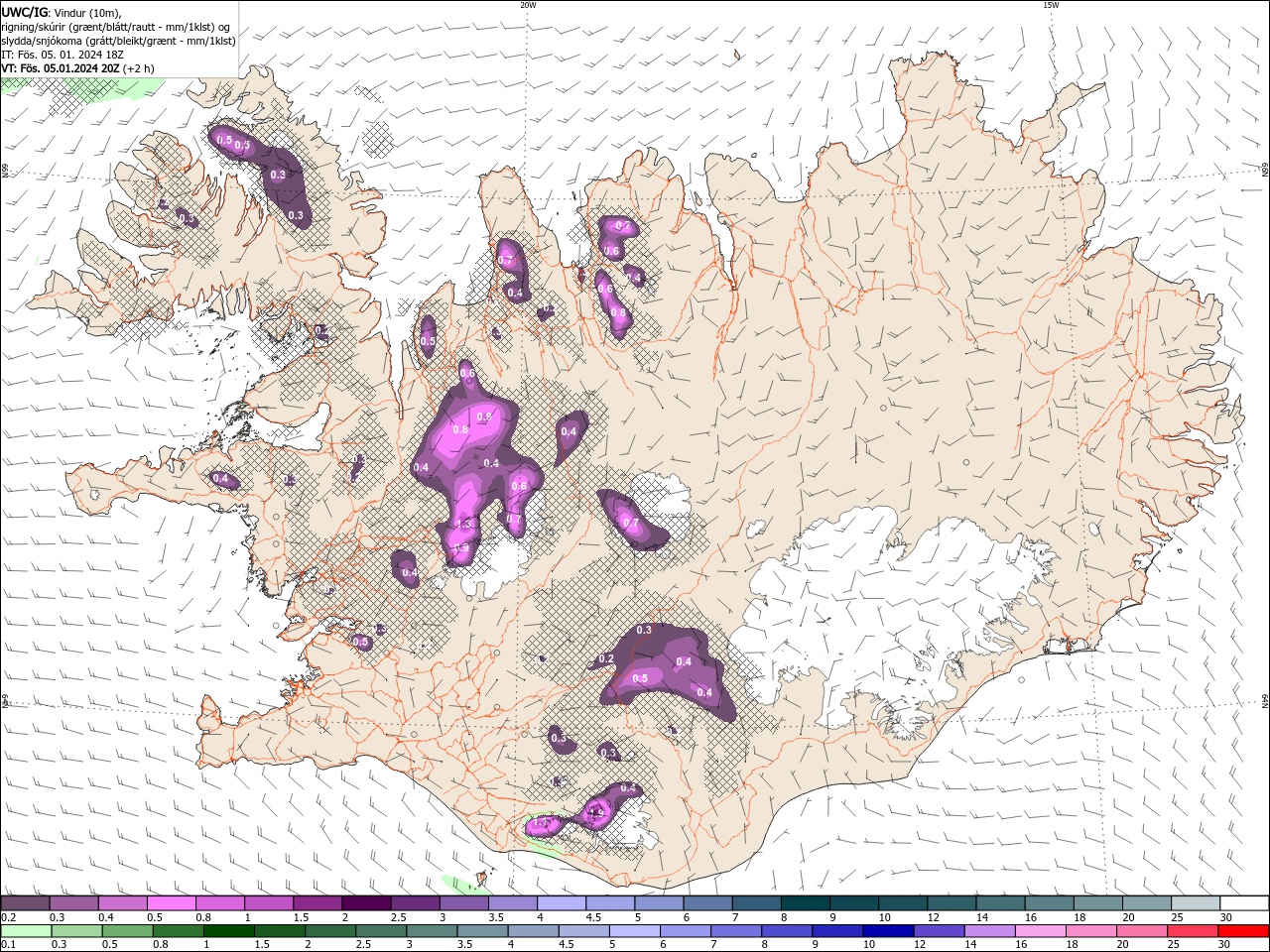1270x952 pixels.
Task: Click the violet 12 swatch in the bottom legend
Action: pos(939,931)
